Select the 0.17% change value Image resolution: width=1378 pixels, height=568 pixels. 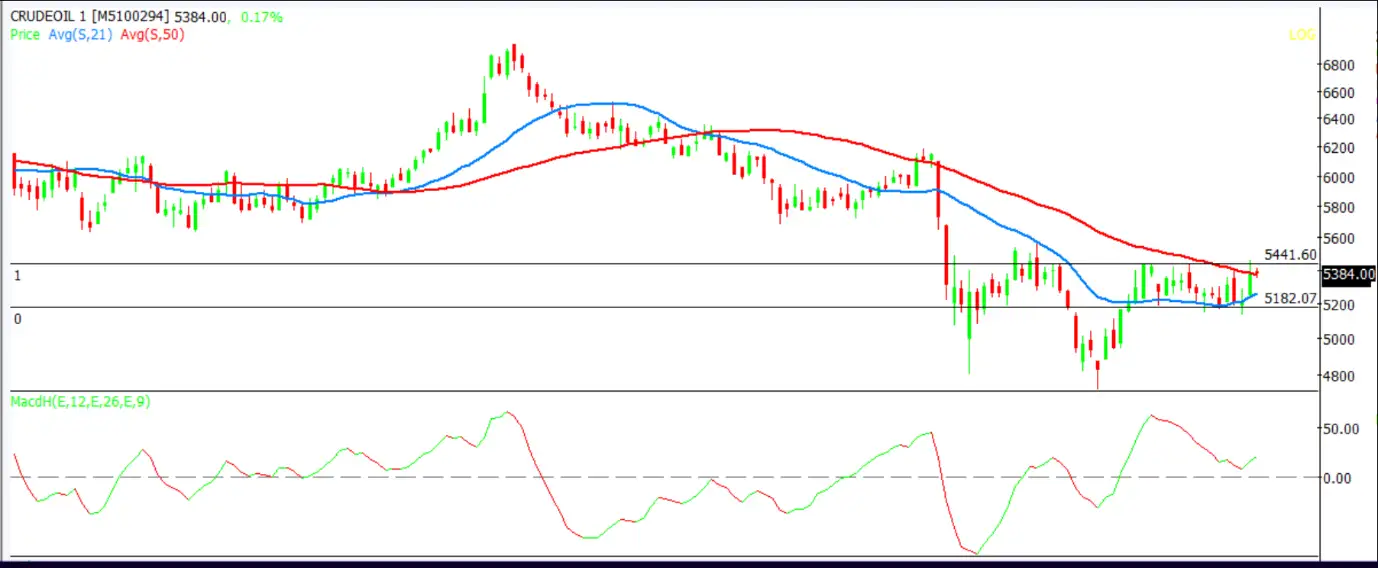[x=262, y=17]
